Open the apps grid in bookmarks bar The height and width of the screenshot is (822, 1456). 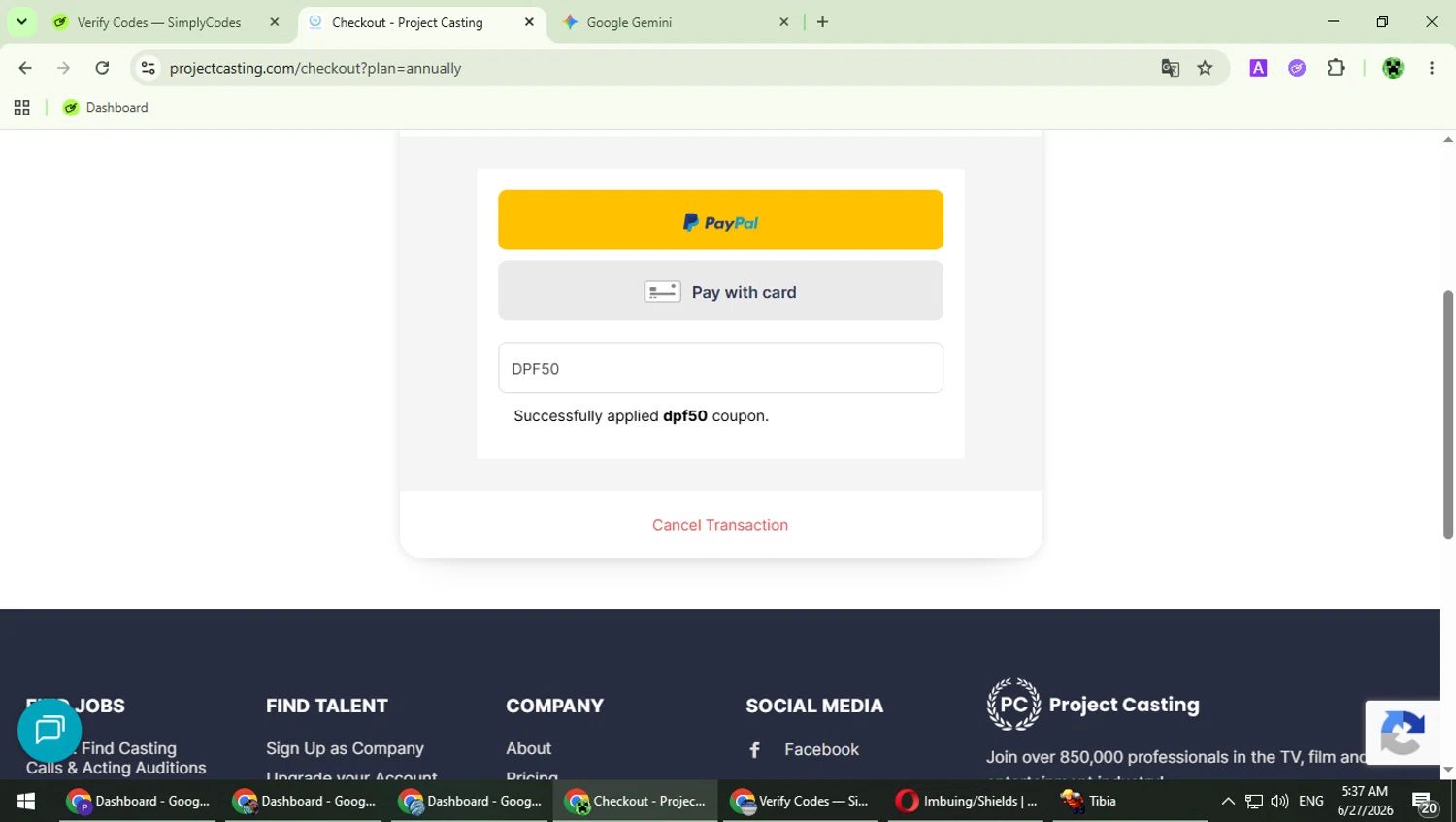pyautogui.click(x=21, y=108)
